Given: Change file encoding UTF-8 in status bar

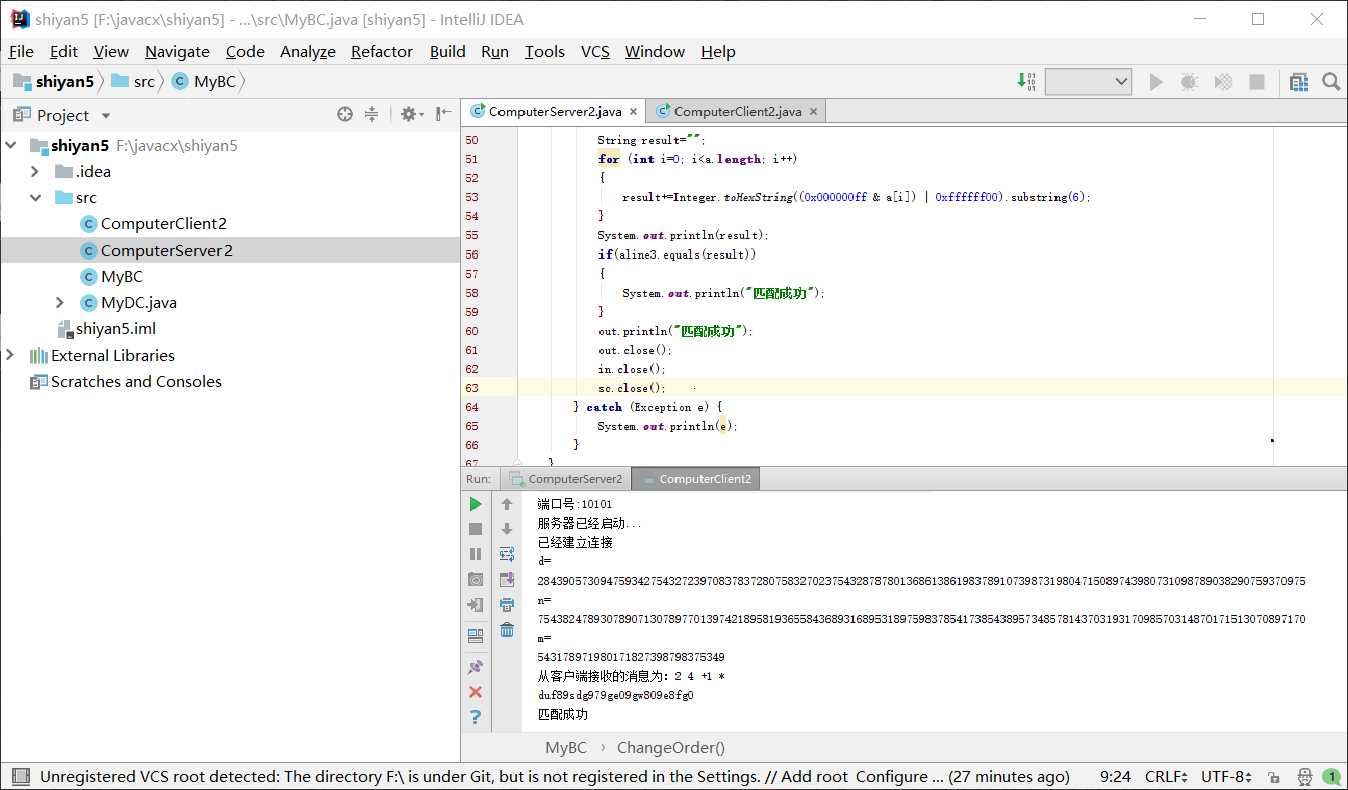Looking at the screenshot, I should pos(1226,776).
